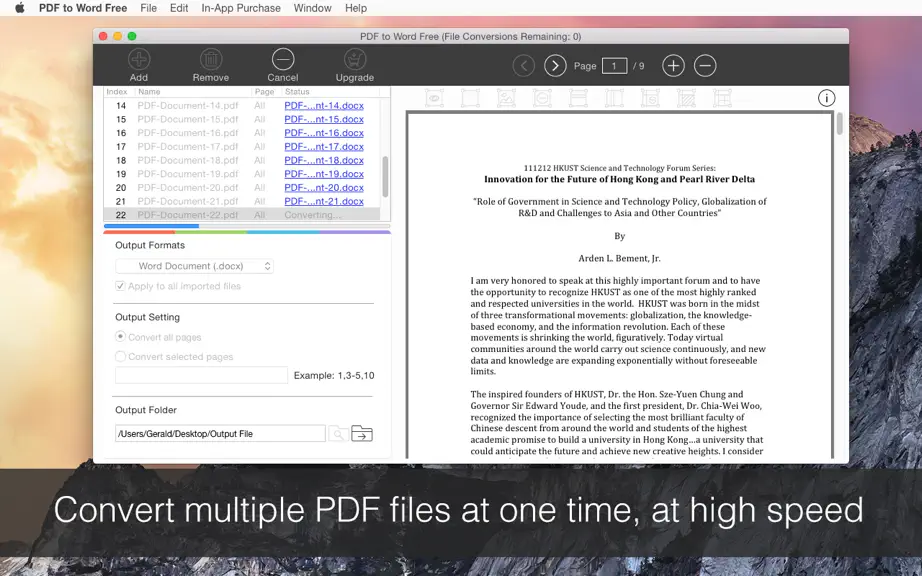Viewport: 922px width, 576px height.
Task: Open the PDF-...nt-16.docx link
Action: click(x=324, y=133)
